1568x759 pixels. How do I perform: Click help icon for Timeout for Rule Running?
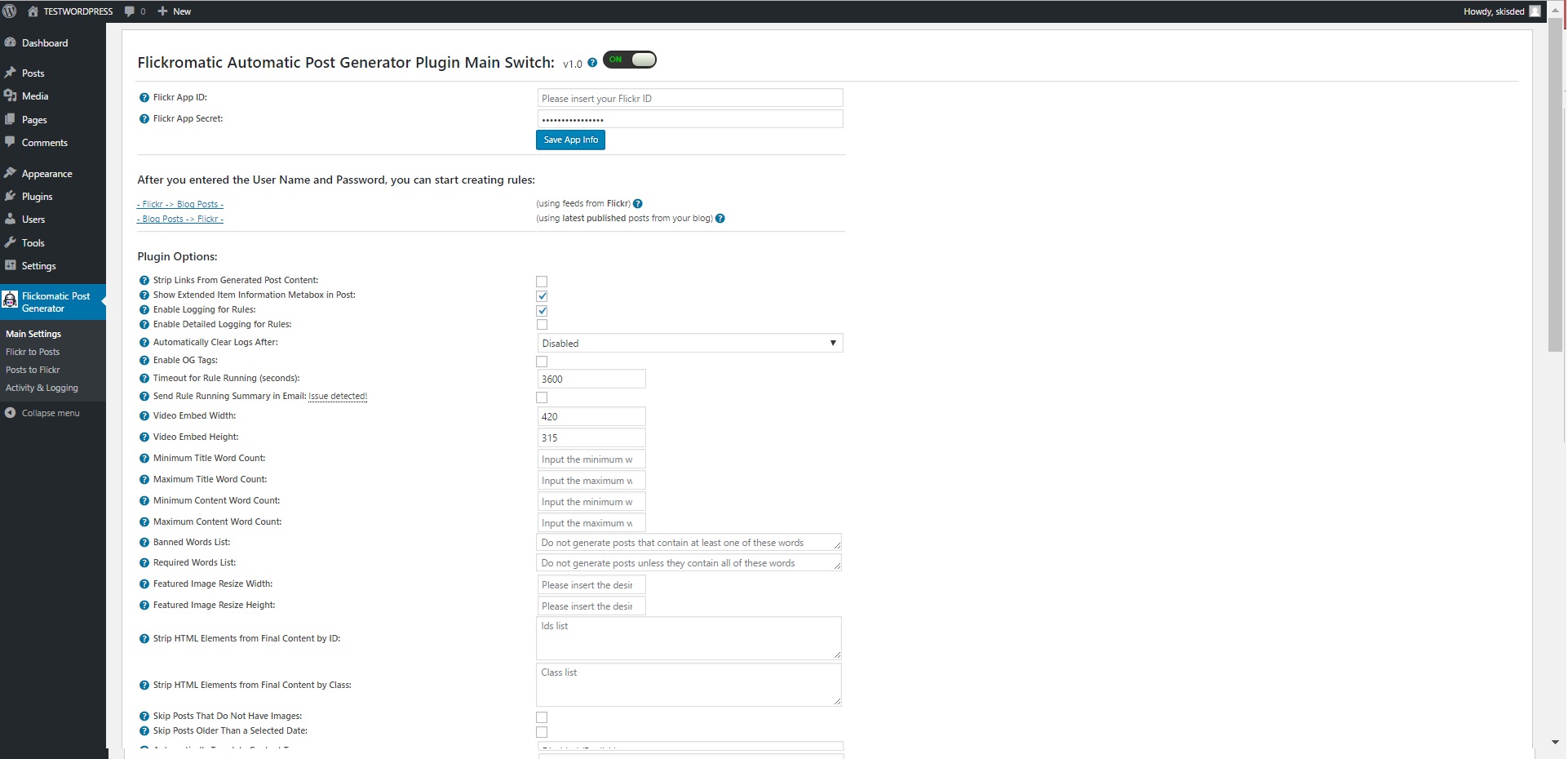[x=144, y=379]
